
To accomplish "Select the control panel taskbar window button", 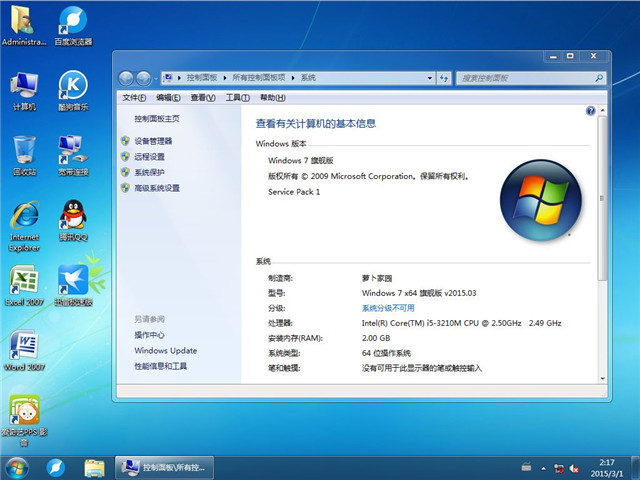I will 164,468.
